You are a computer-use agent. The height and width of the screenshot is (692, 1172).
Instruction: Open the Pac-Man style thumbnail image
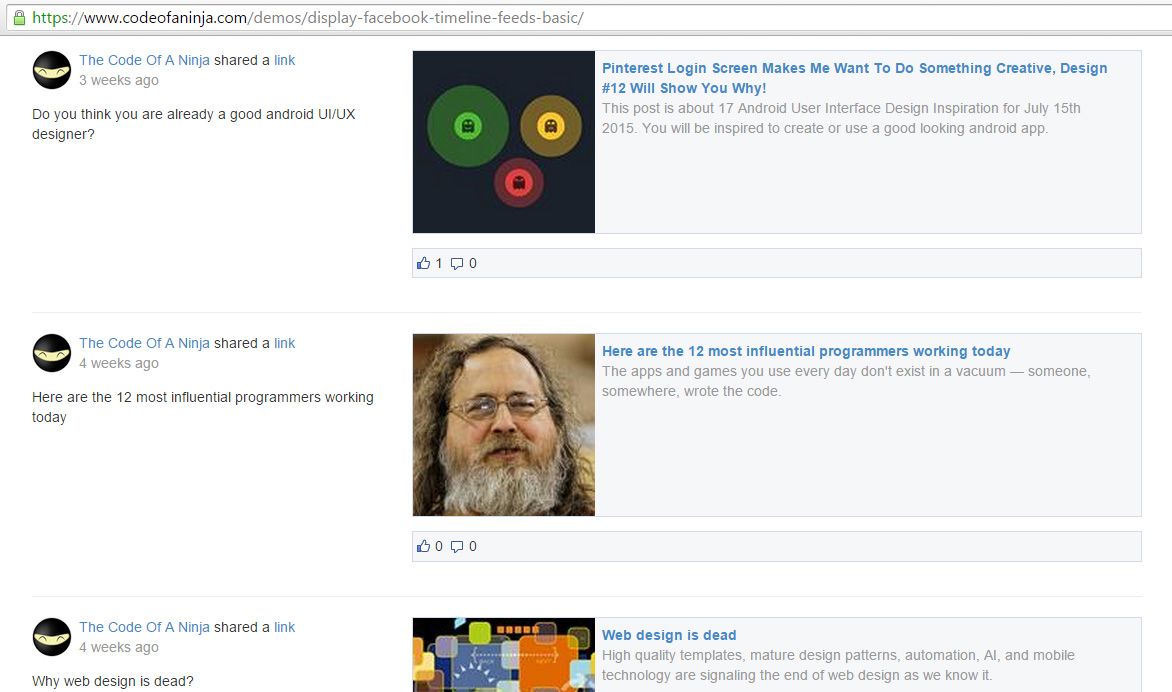point(503,141)
